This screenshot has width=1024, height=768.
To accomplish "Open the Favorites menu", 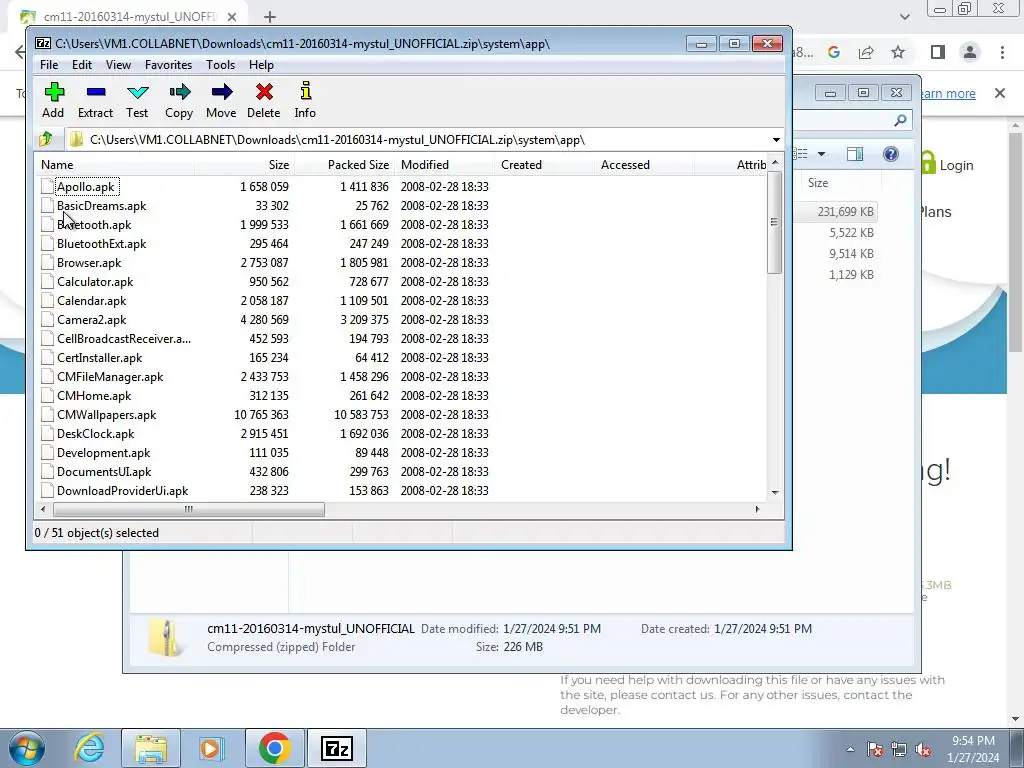I will pos(168,65).
